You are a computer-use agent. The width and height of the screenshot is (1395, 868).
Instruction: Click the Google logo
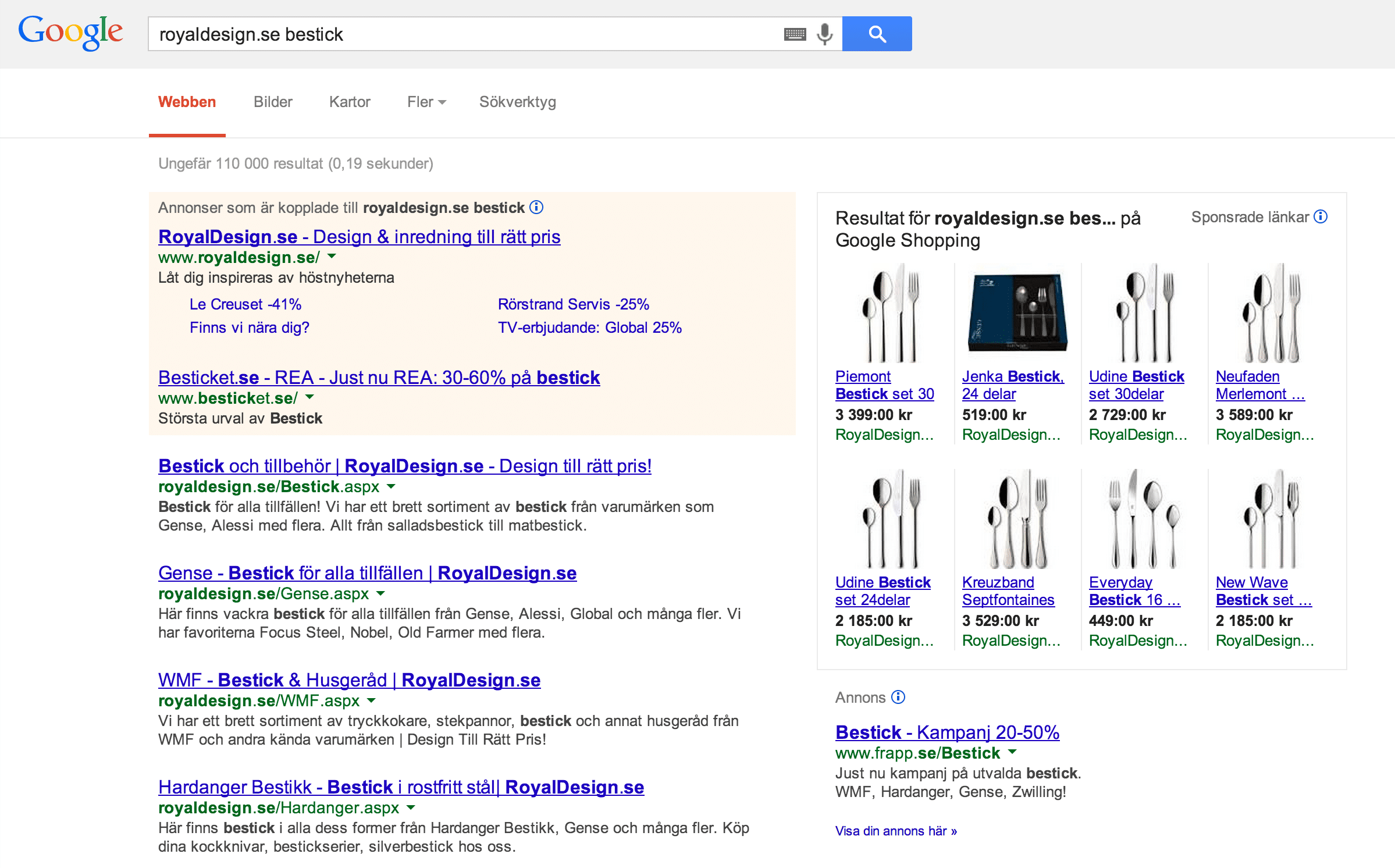point(70,33)
